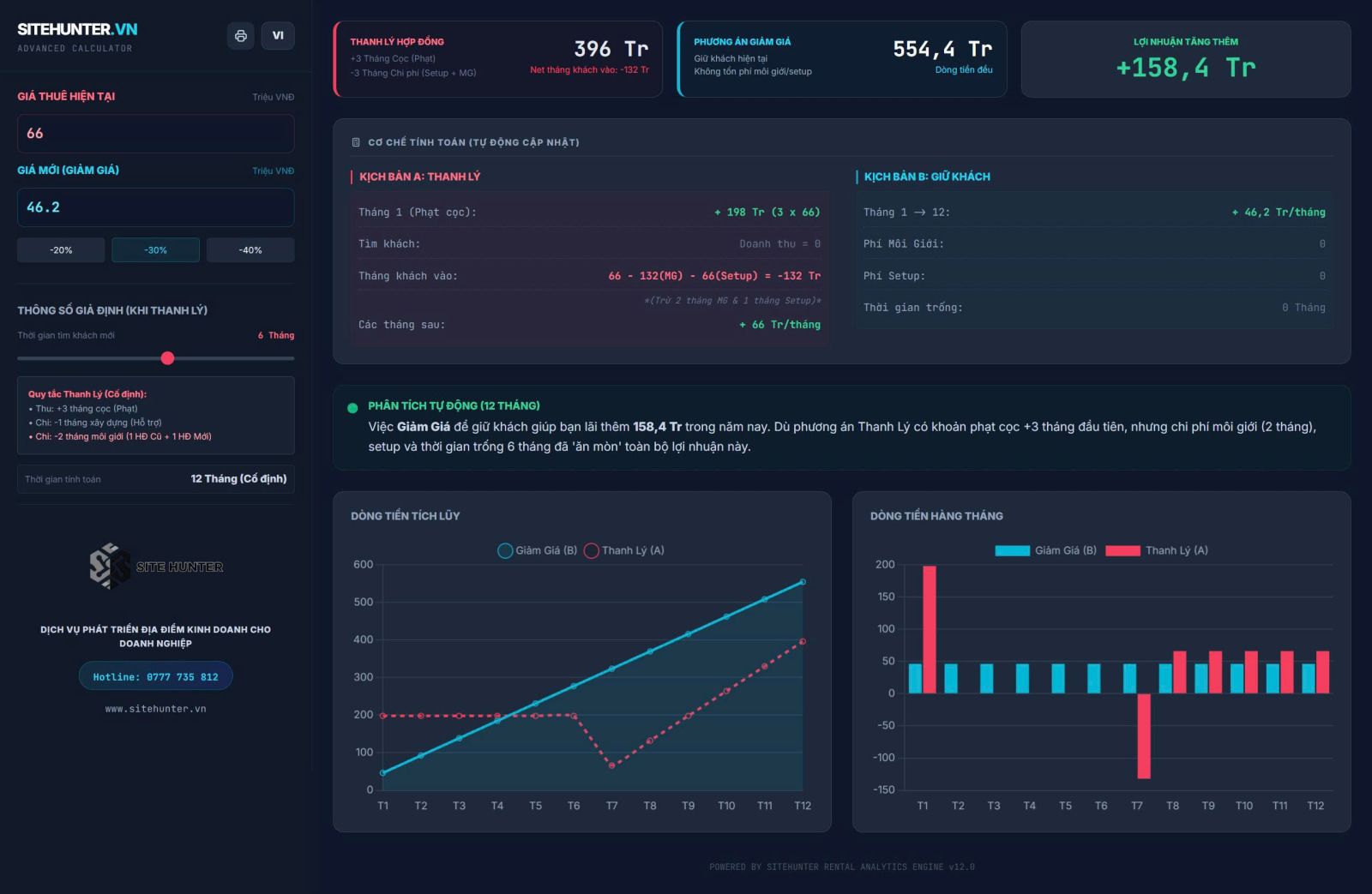Choose the -40% discount preset
Viewport: 1372px width, 894px height.
(250, 250)
